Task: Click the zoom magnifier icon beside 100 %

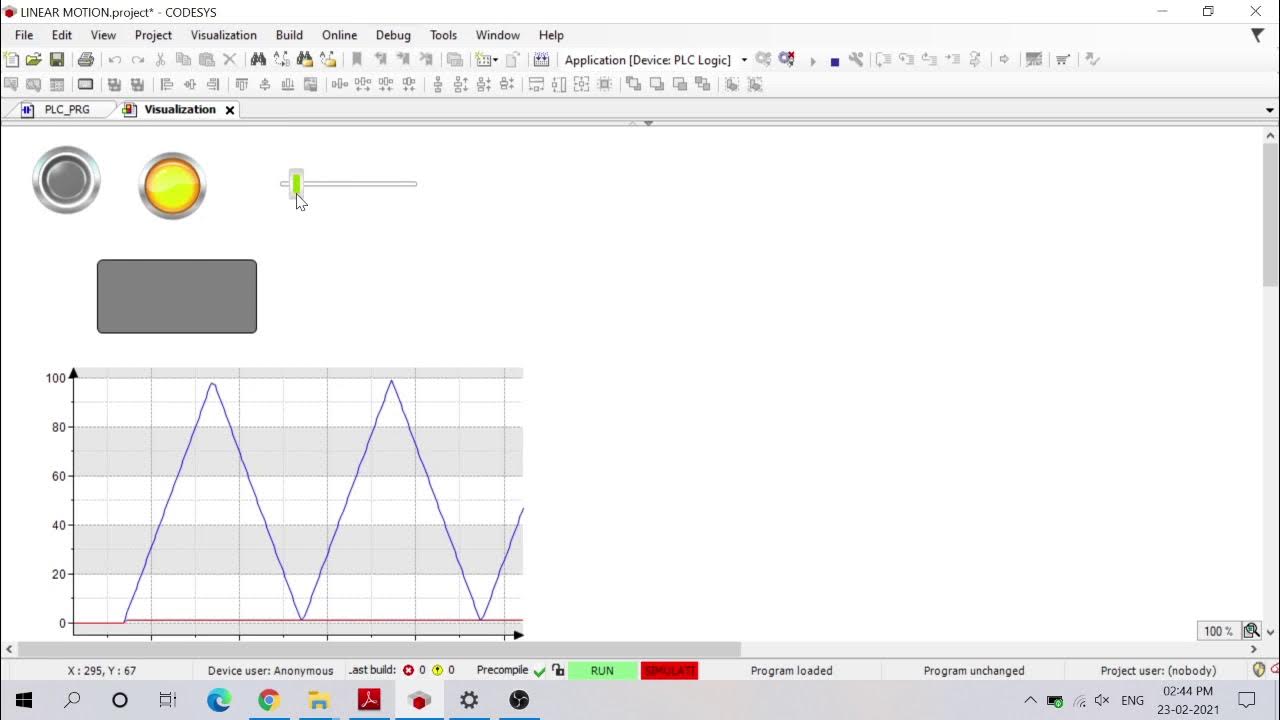Action: pyautogui.click(x=1251, y=631)
